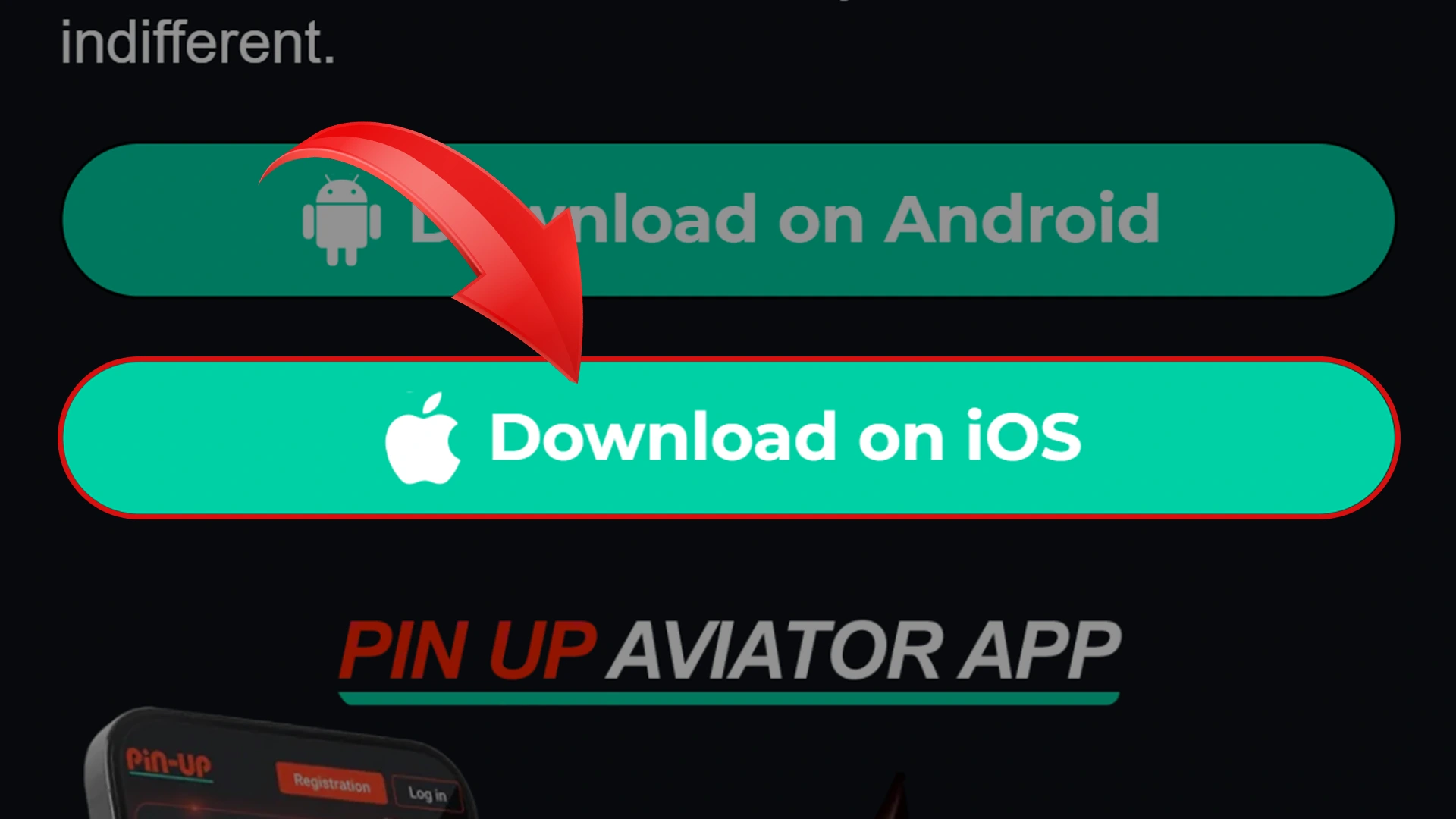Click the Log in button on Pin-Up app
Viewport: 1456px width, 819px height.
(427, 791)
